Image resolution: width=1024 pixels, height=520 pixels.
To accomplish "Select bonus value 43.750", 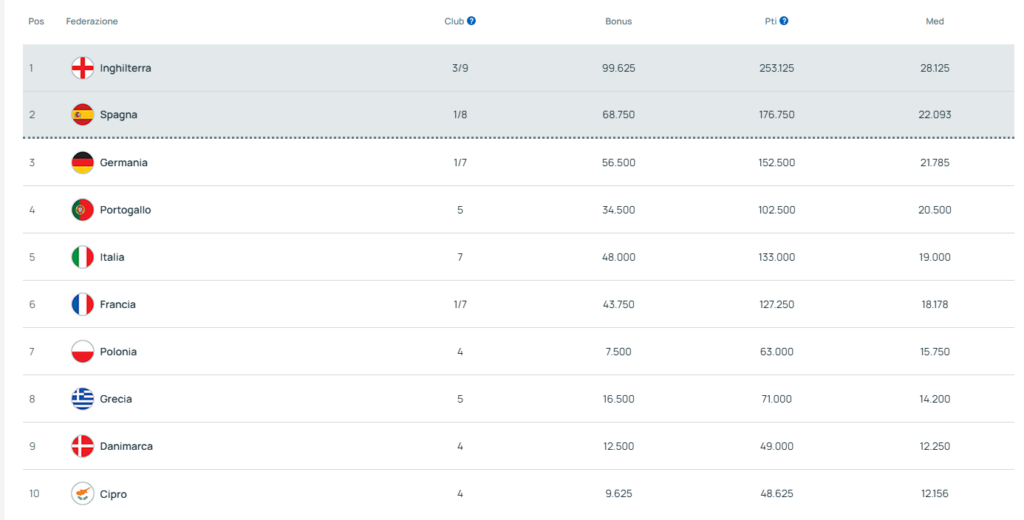I will click(x=618, y=304).
